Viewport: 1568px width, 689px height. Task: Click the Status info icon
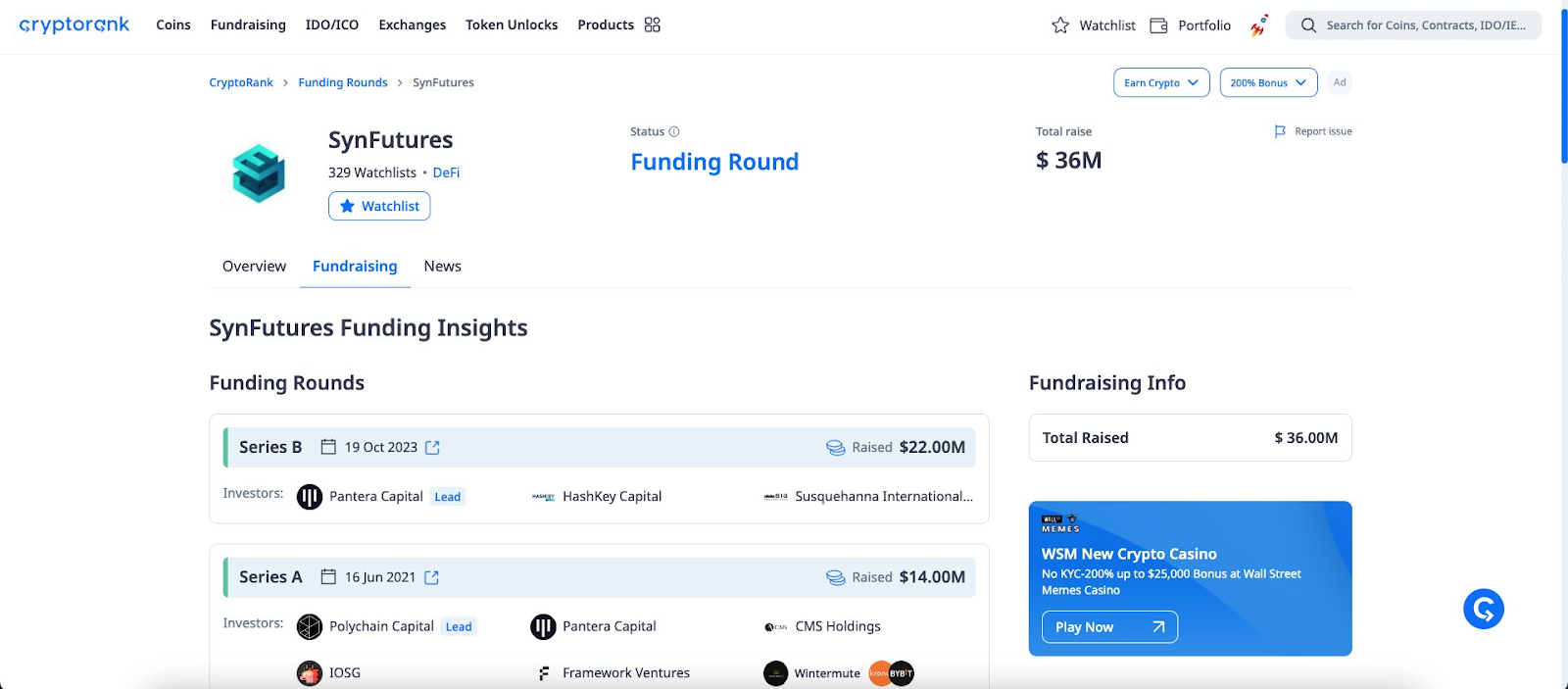tap(674, 131)
